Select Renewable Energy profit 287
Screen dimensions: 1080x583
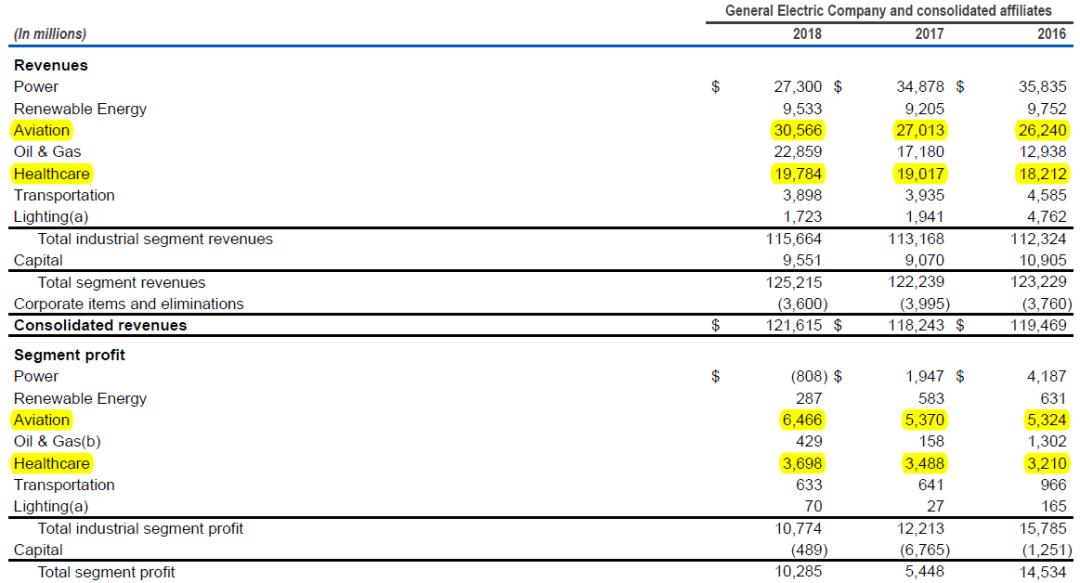click(x=809, y=398)
